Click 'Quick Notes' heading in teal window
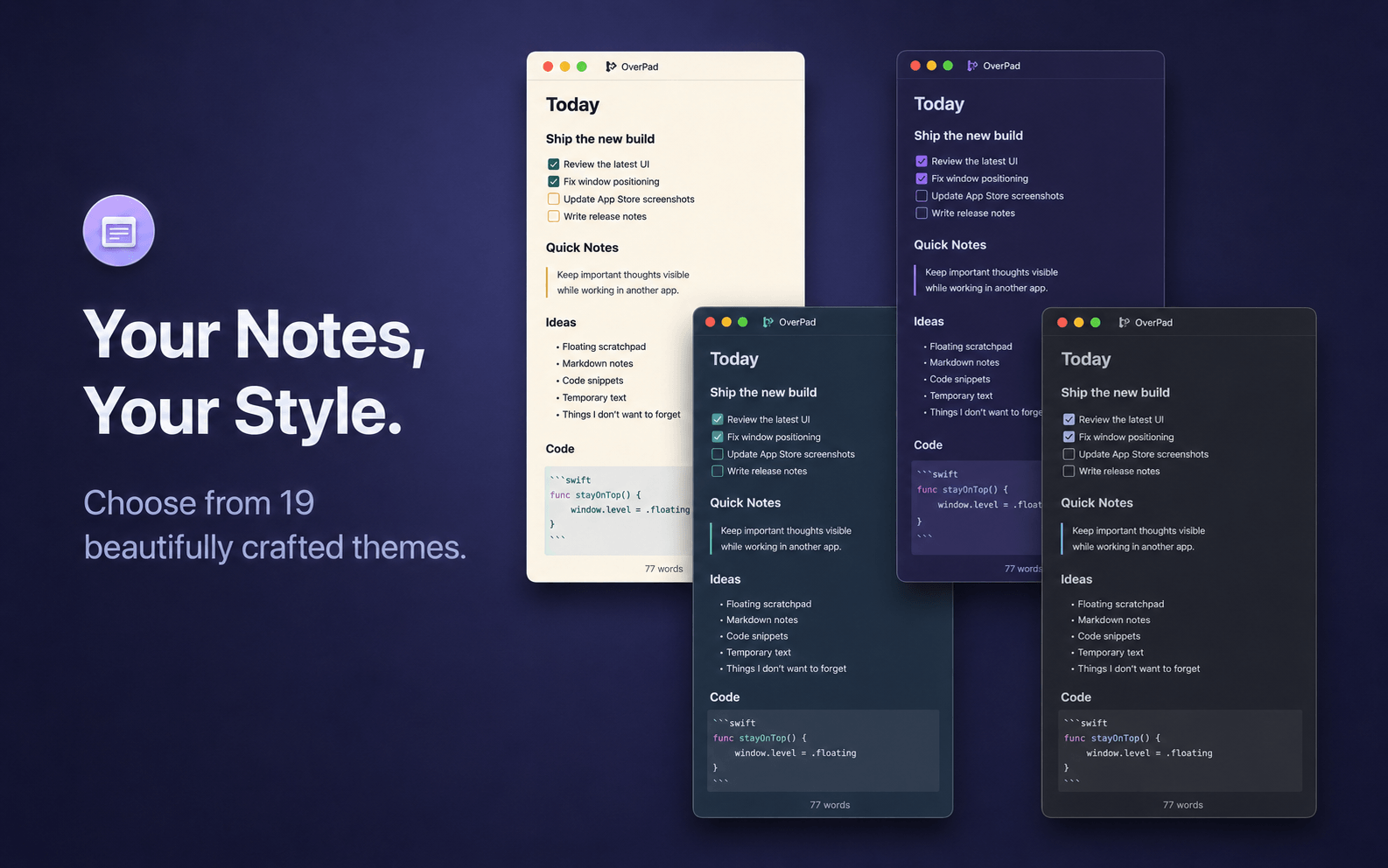 point(745,503)
